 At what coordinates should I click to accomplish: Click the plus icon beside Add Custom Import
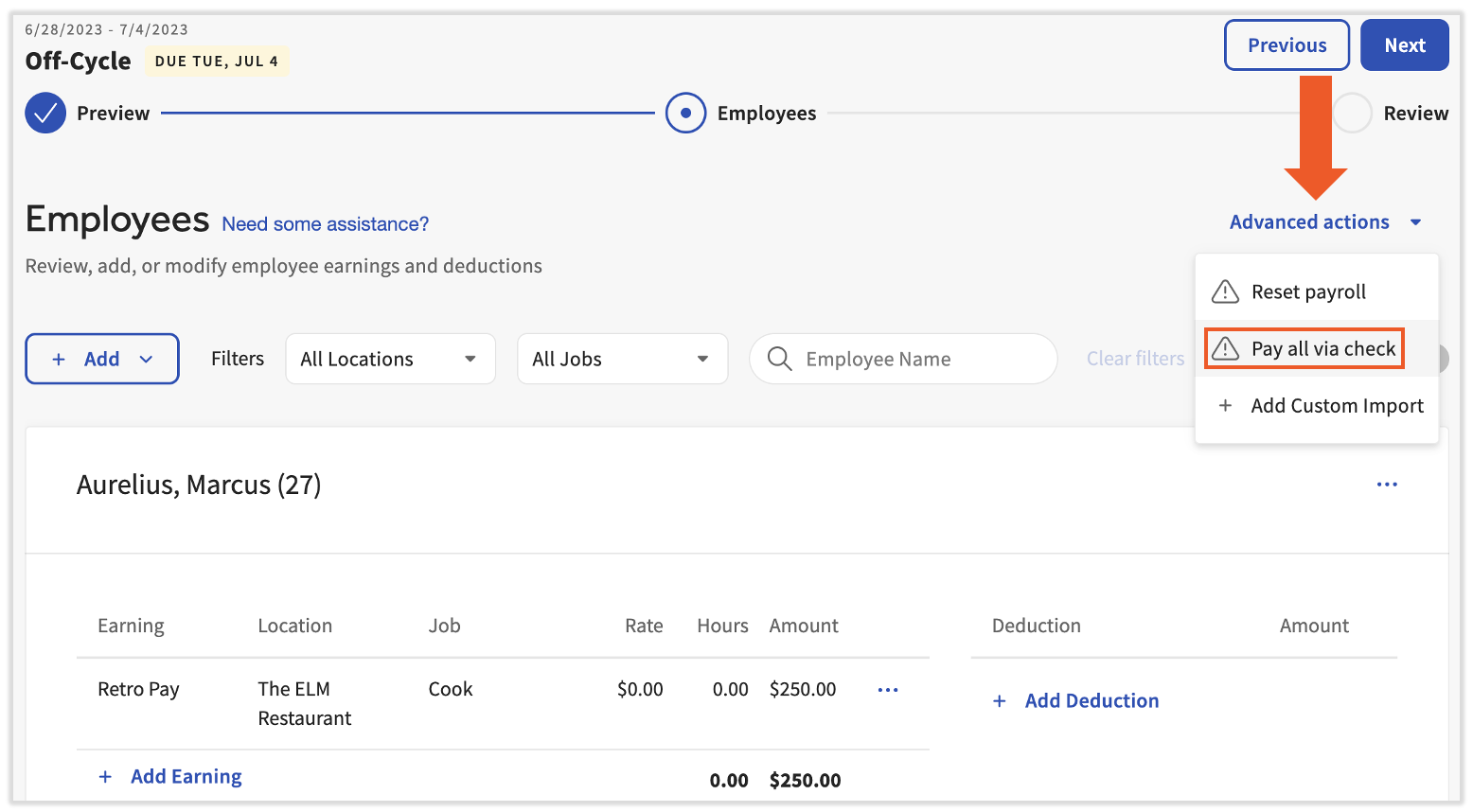click(1225, 405)
